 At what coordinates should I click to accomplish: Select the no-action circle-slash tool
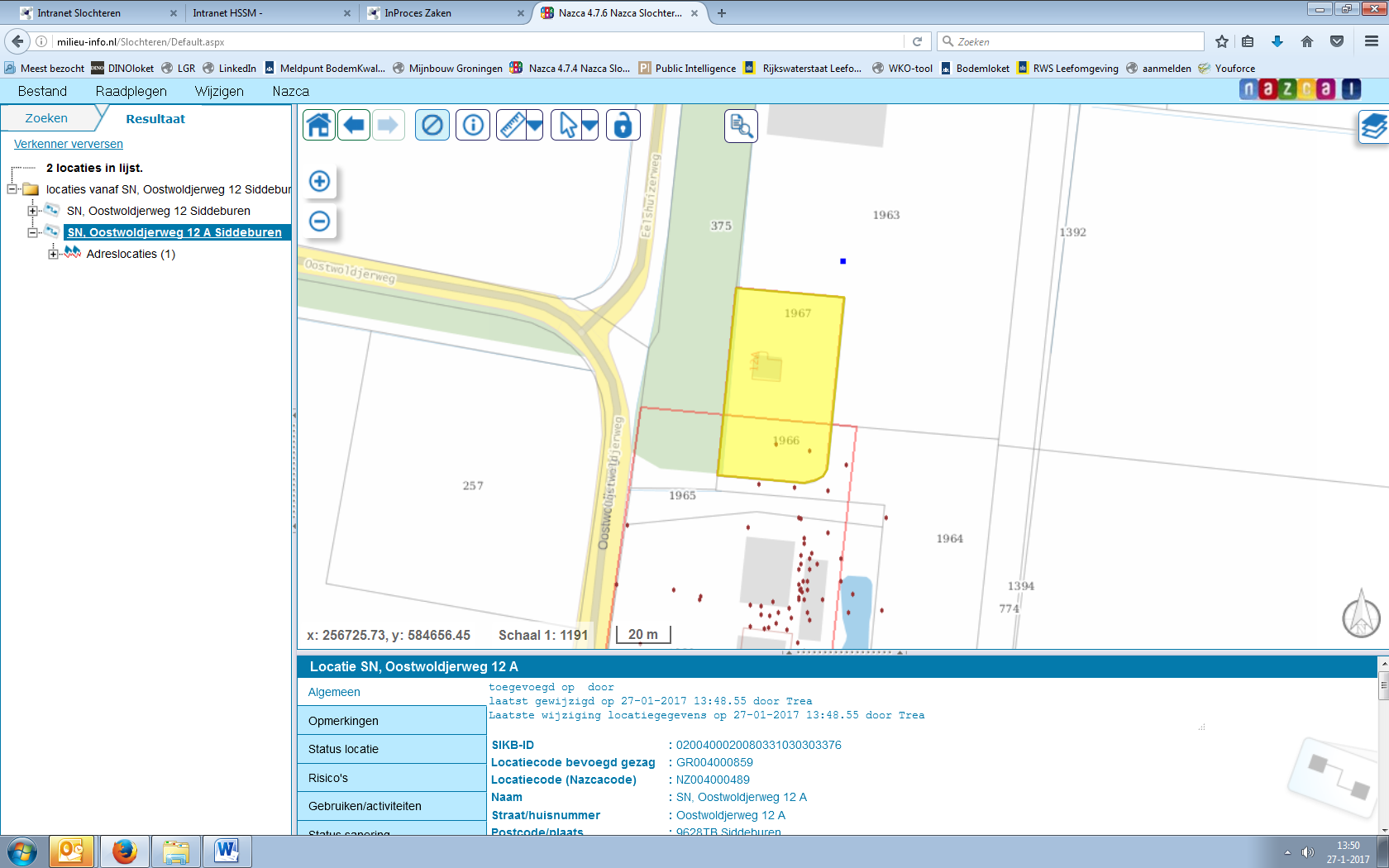[432, 125]
